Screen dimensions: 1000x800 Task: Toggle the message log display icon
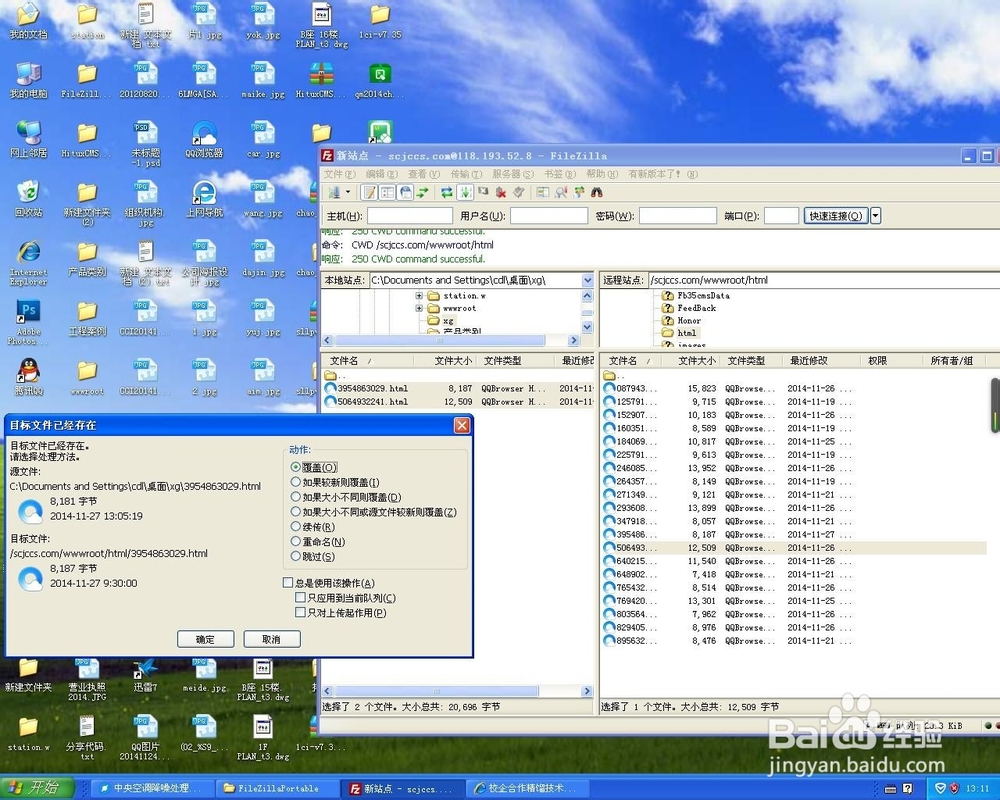pos(369,192)
